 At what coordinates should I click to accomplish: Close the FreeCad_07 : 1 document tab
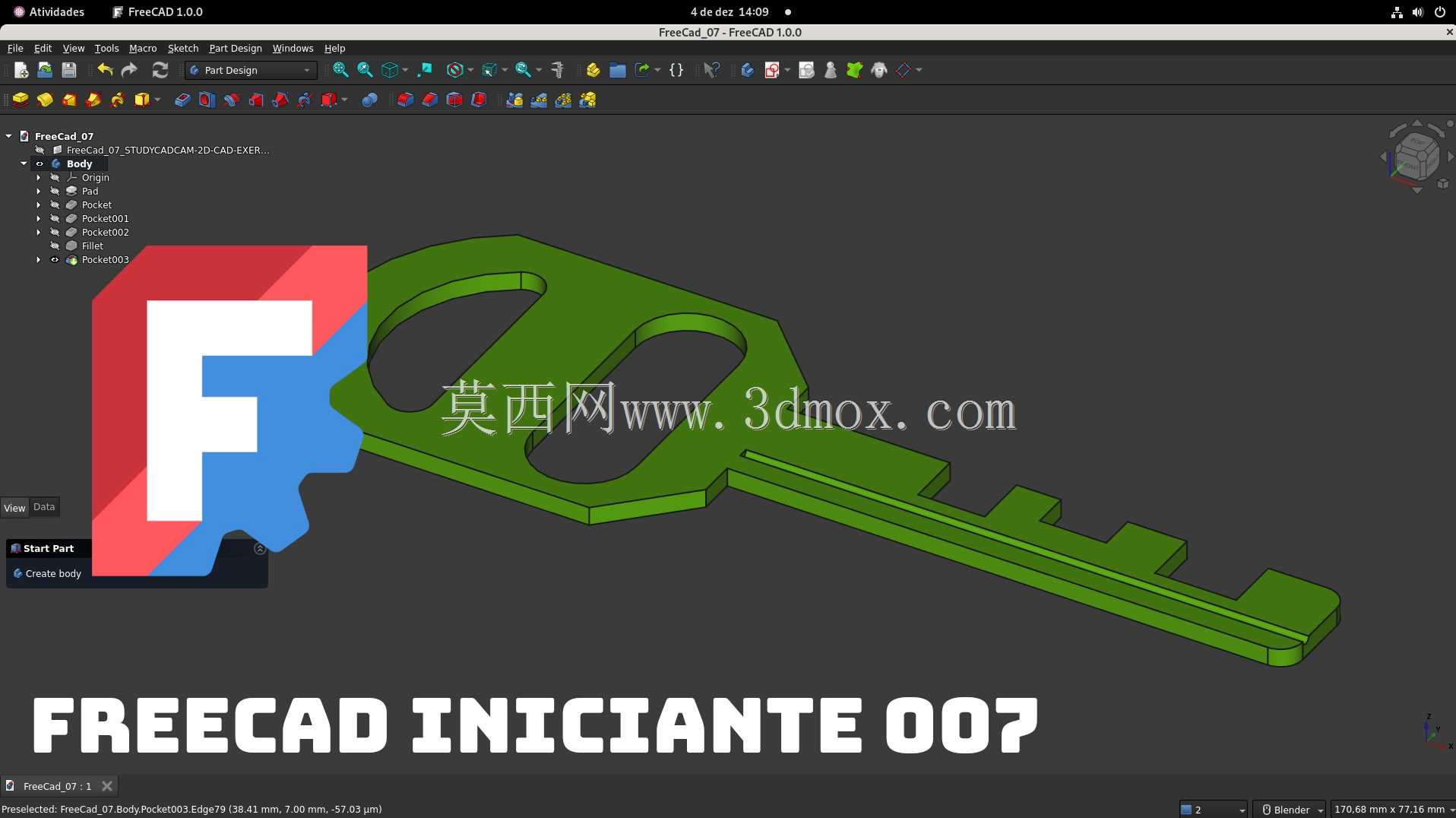(107, 786)
